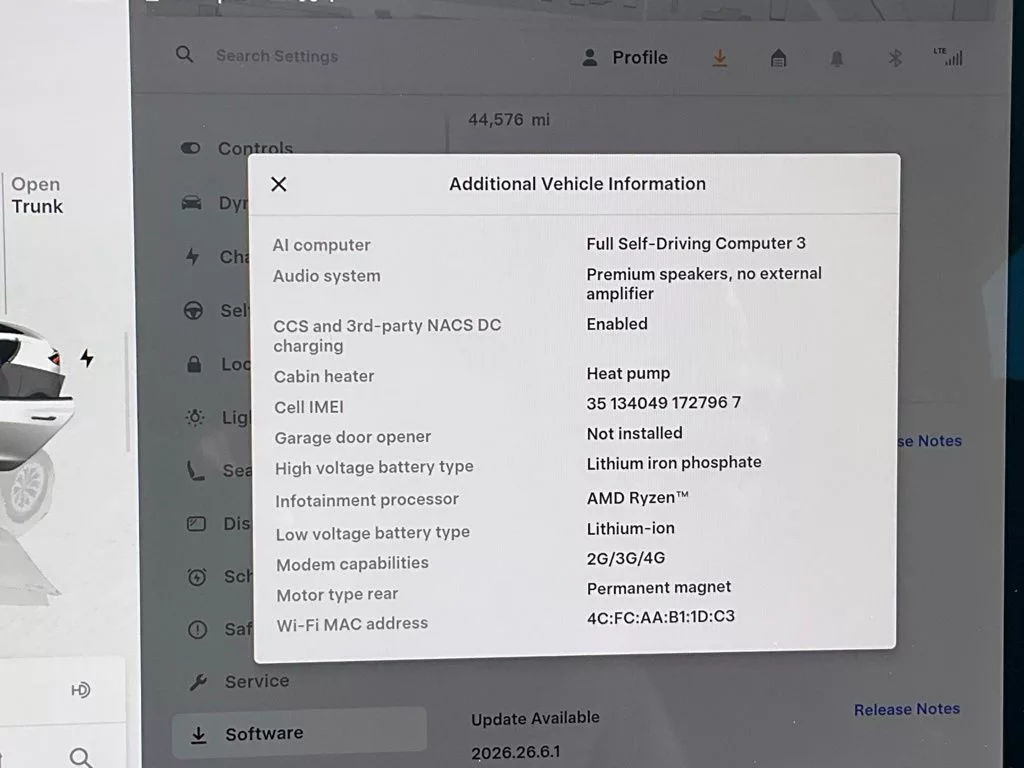The width and height of the screenshot is (1024, 768).
Task: Tap Open Trunk on the car view
Action: (x=37, y=195)
